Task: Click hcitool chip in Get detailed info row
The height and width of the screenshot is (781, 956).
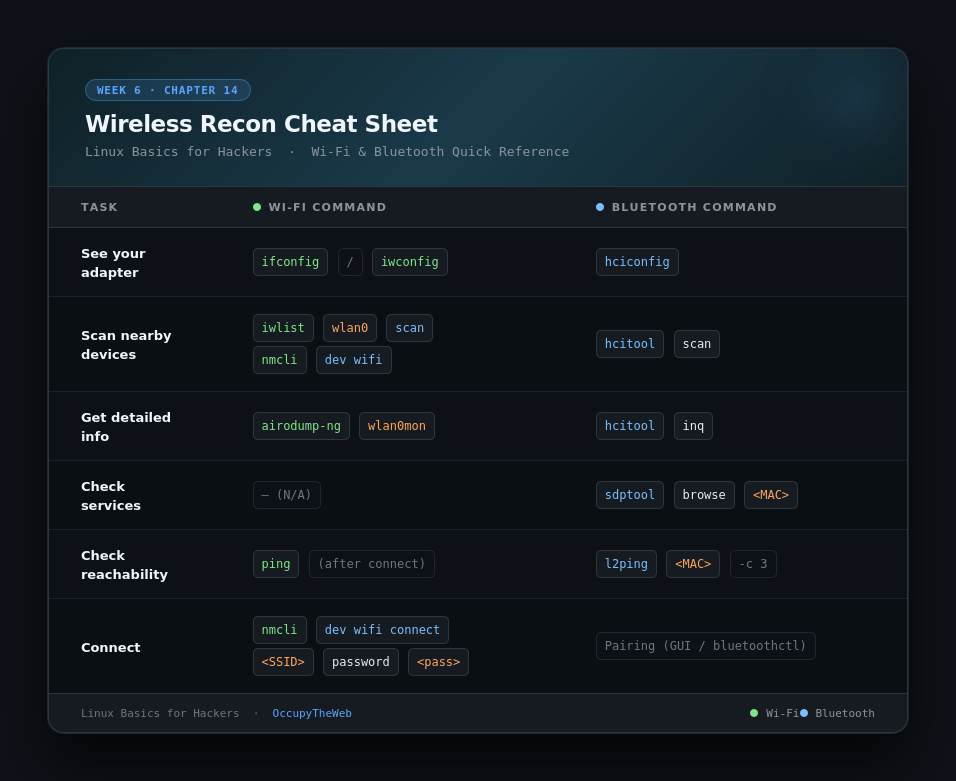Action: pyautogui.click(x=630, y=426)
